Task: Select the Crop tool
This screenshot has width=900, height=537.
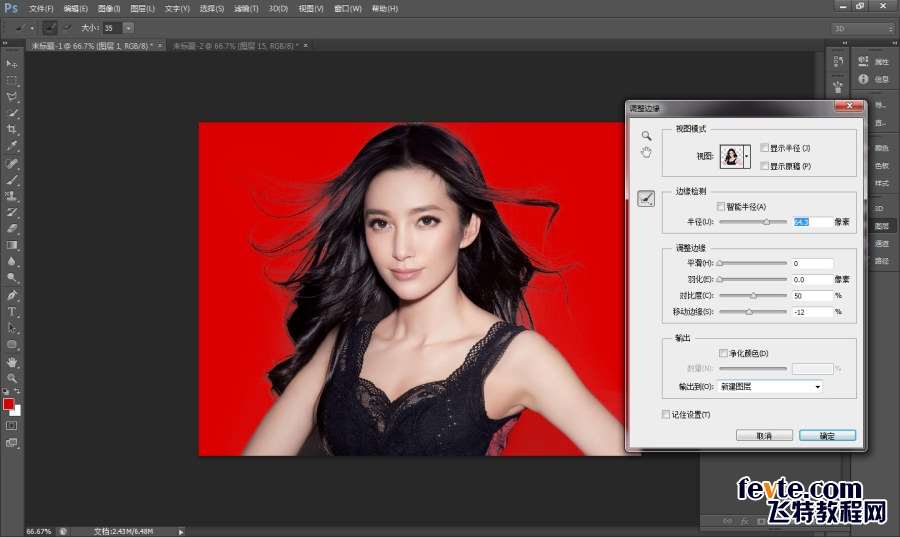Action: 11,130
